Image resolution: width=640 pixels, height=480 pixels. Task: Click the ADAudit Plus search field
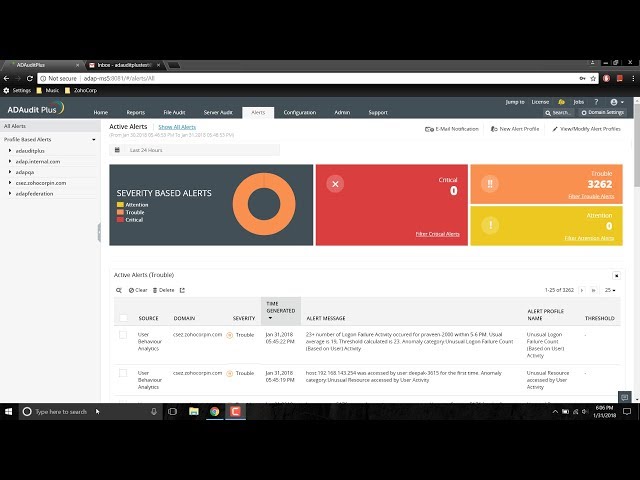(x=558, y=113)
